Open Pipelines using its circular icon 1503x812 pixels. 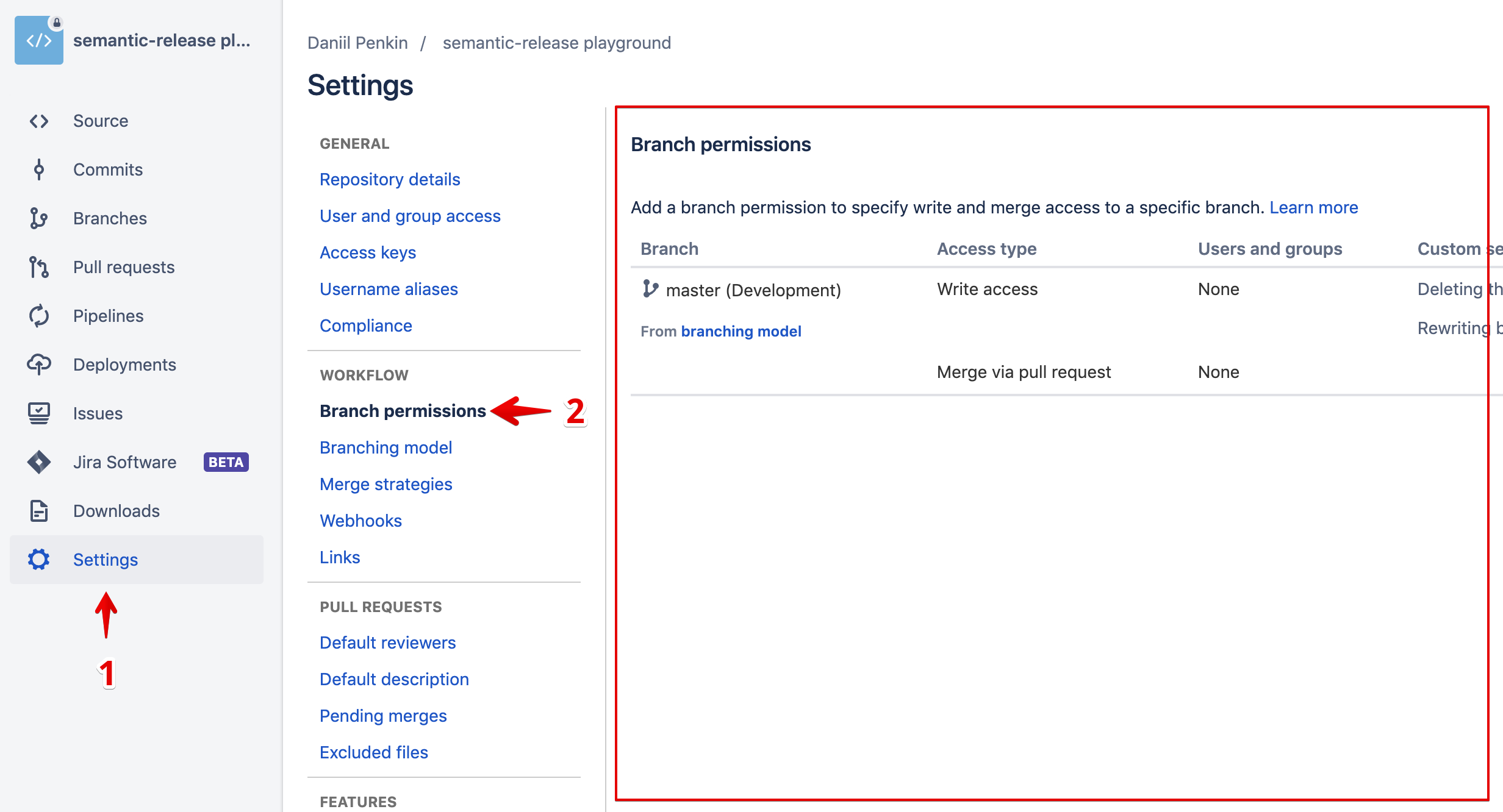point(39,316)
